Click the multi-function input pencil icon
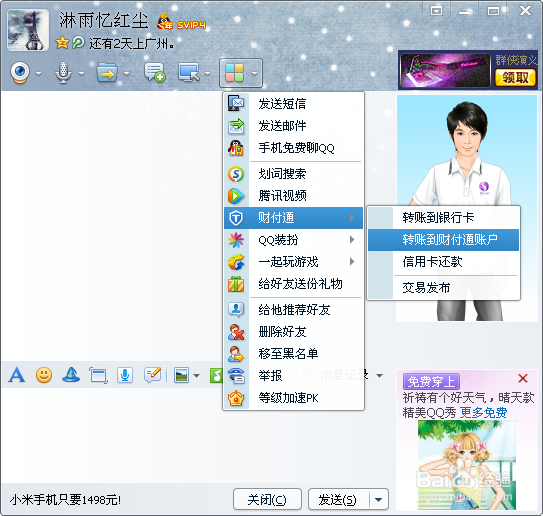Screen dimensions: 543x516 (x=153, y=375)
